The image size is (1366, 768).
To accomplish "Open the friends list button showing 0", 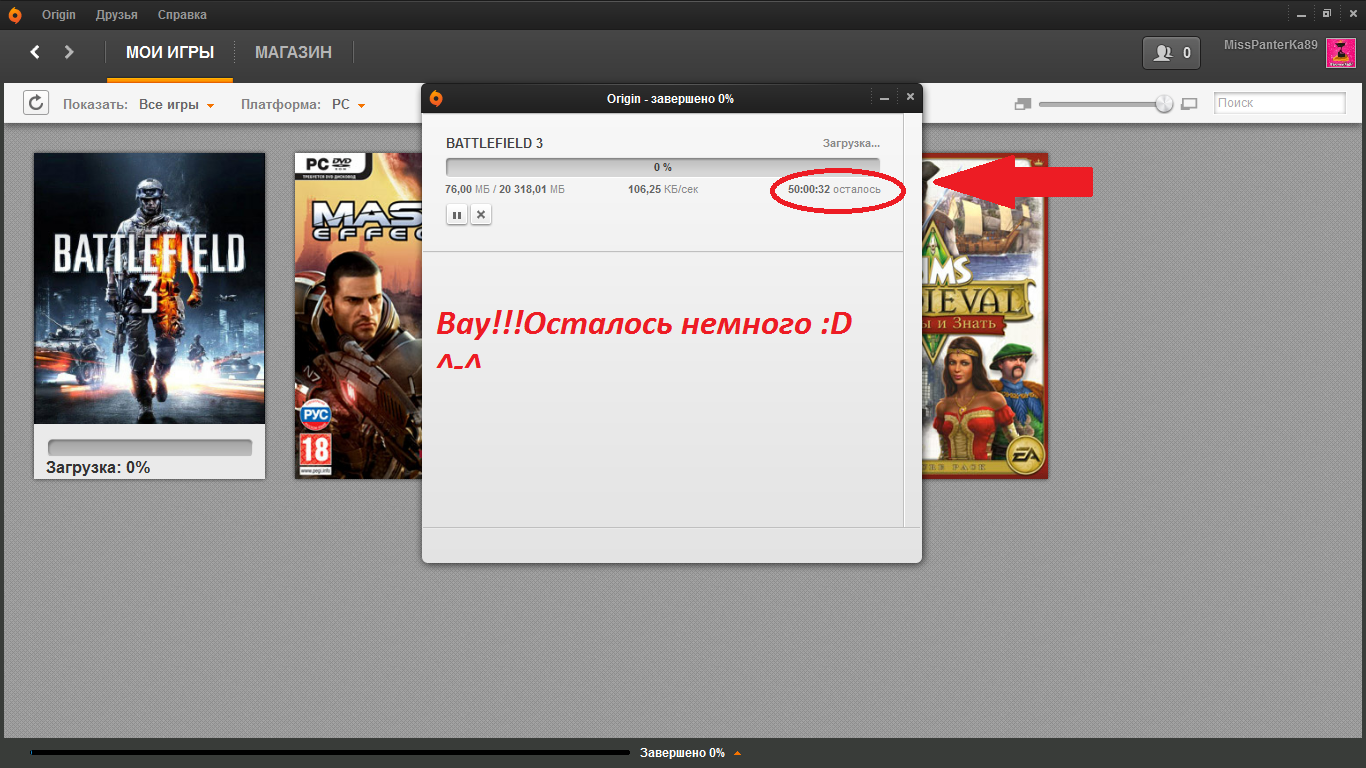I will coord(1171,53).
